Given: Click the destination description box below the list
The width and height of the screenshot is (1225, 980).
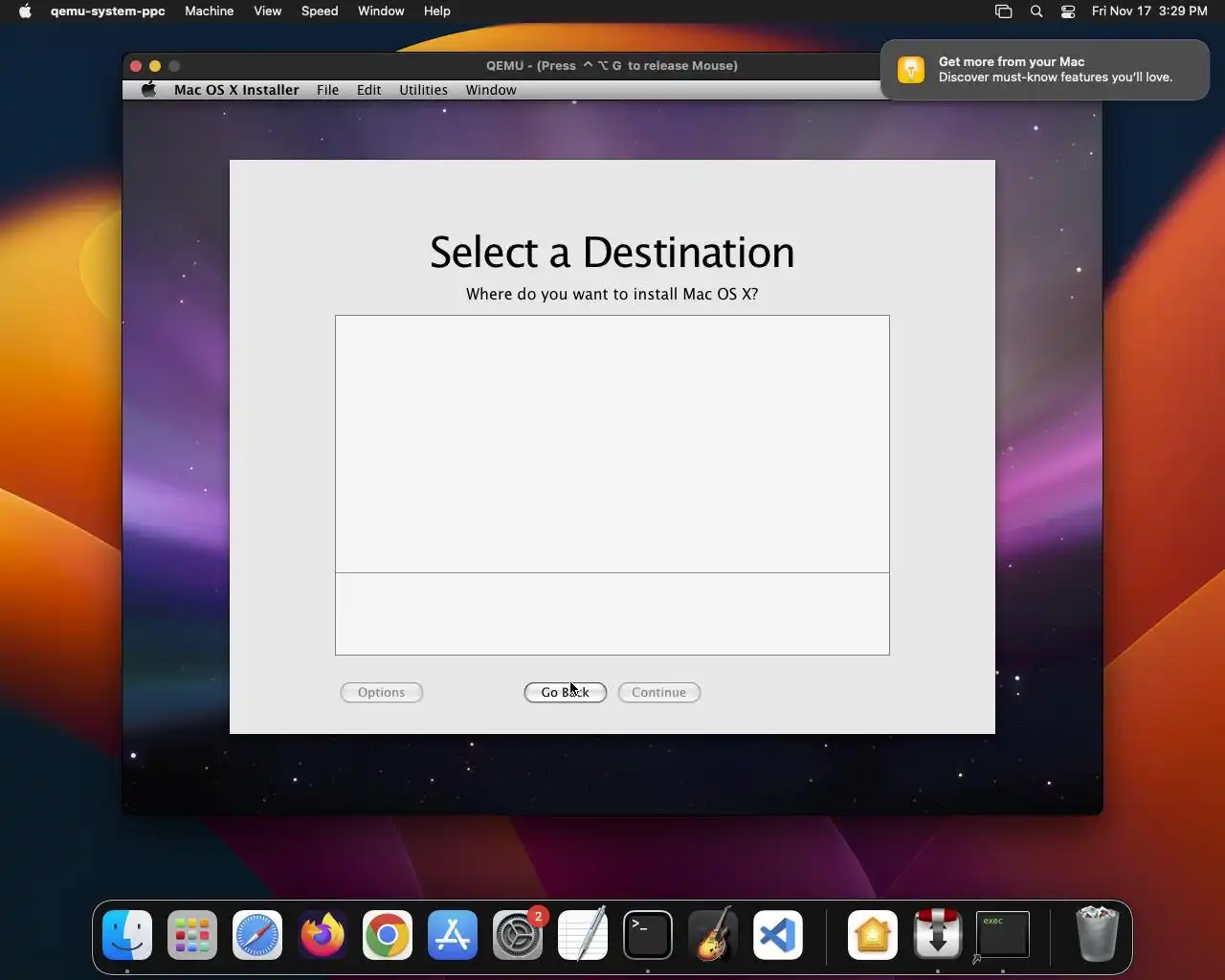Looking at the screenshot, I should 612,614.
